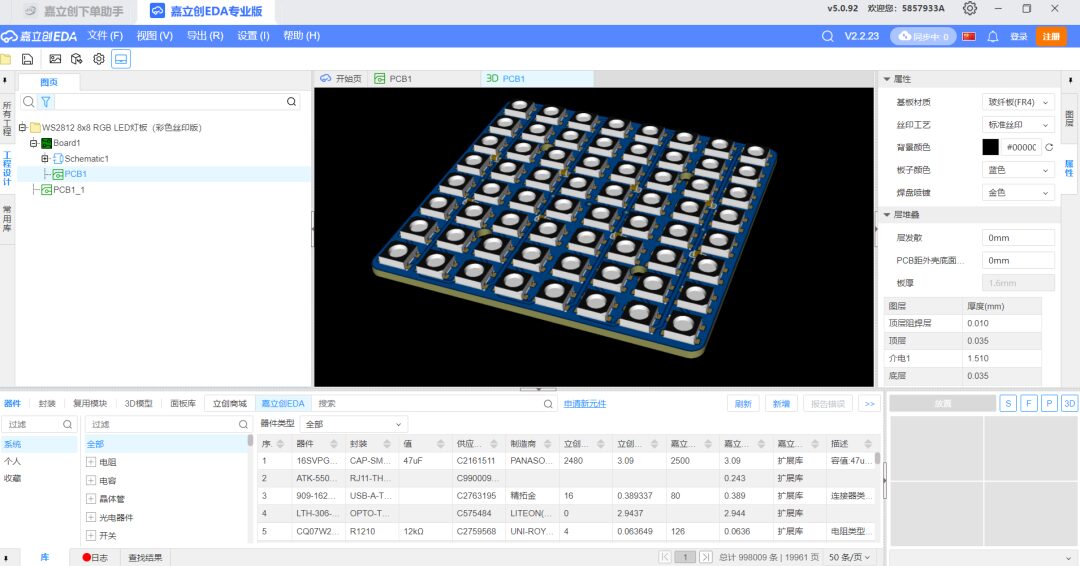Click the 登录 login link

click(x=1019, y=36)
